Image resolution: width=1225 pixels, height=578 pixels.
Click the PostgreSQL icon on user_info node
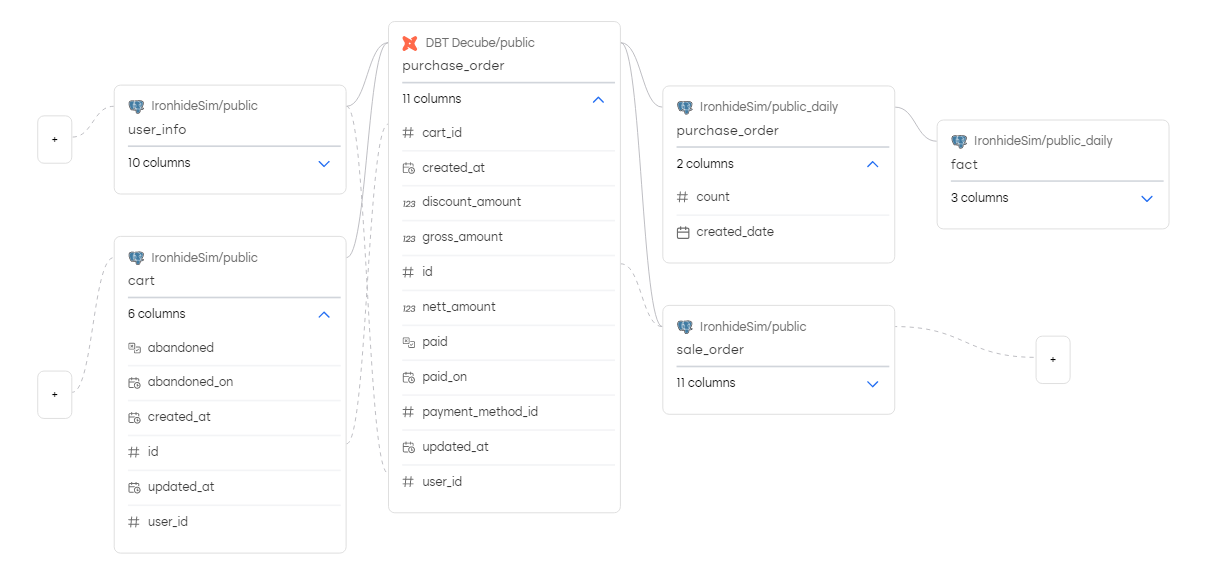tap(136, 106)
